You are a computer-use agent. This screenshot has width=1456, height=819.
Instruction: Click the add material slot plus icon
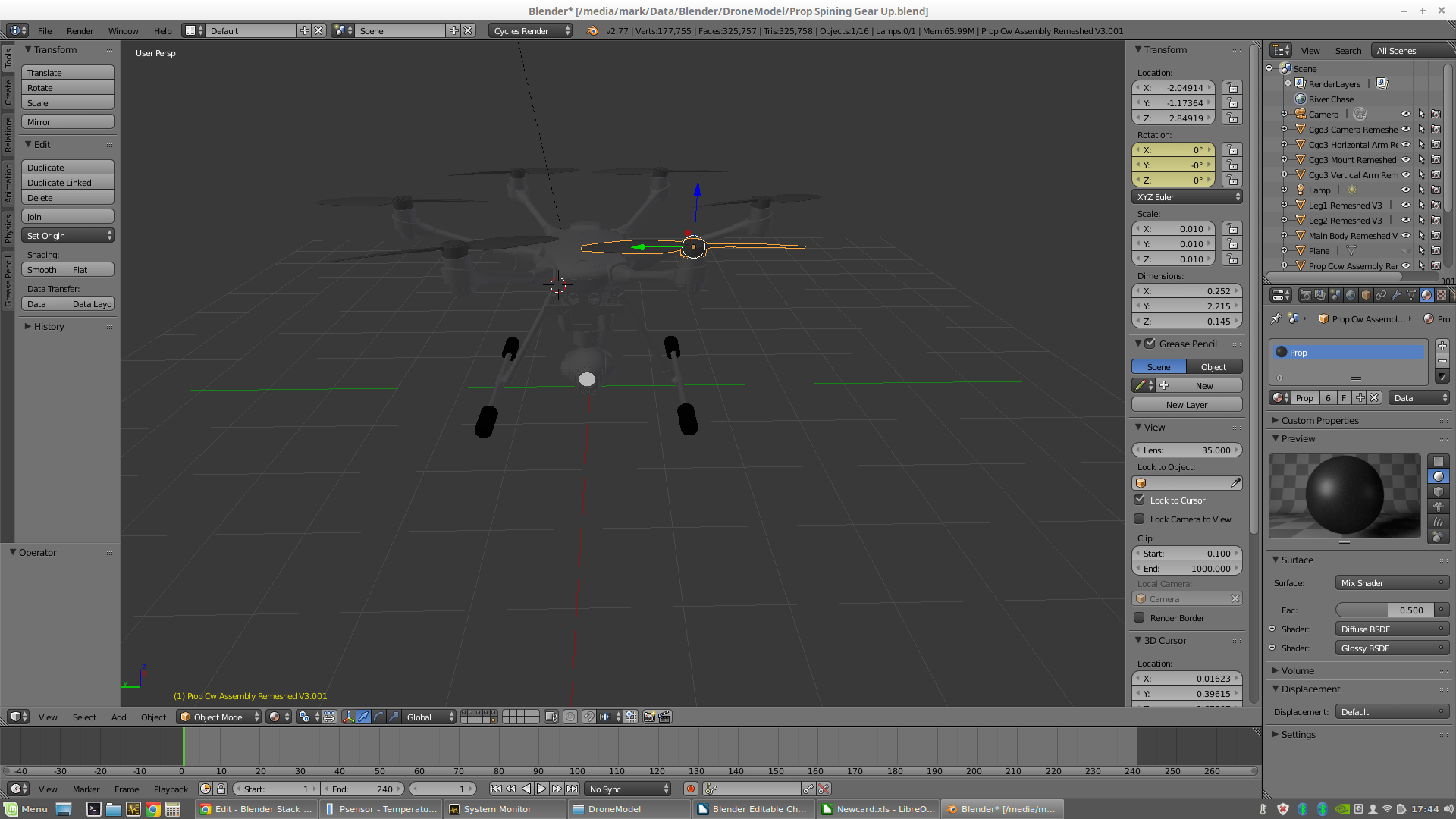(x=1442, y=346)
